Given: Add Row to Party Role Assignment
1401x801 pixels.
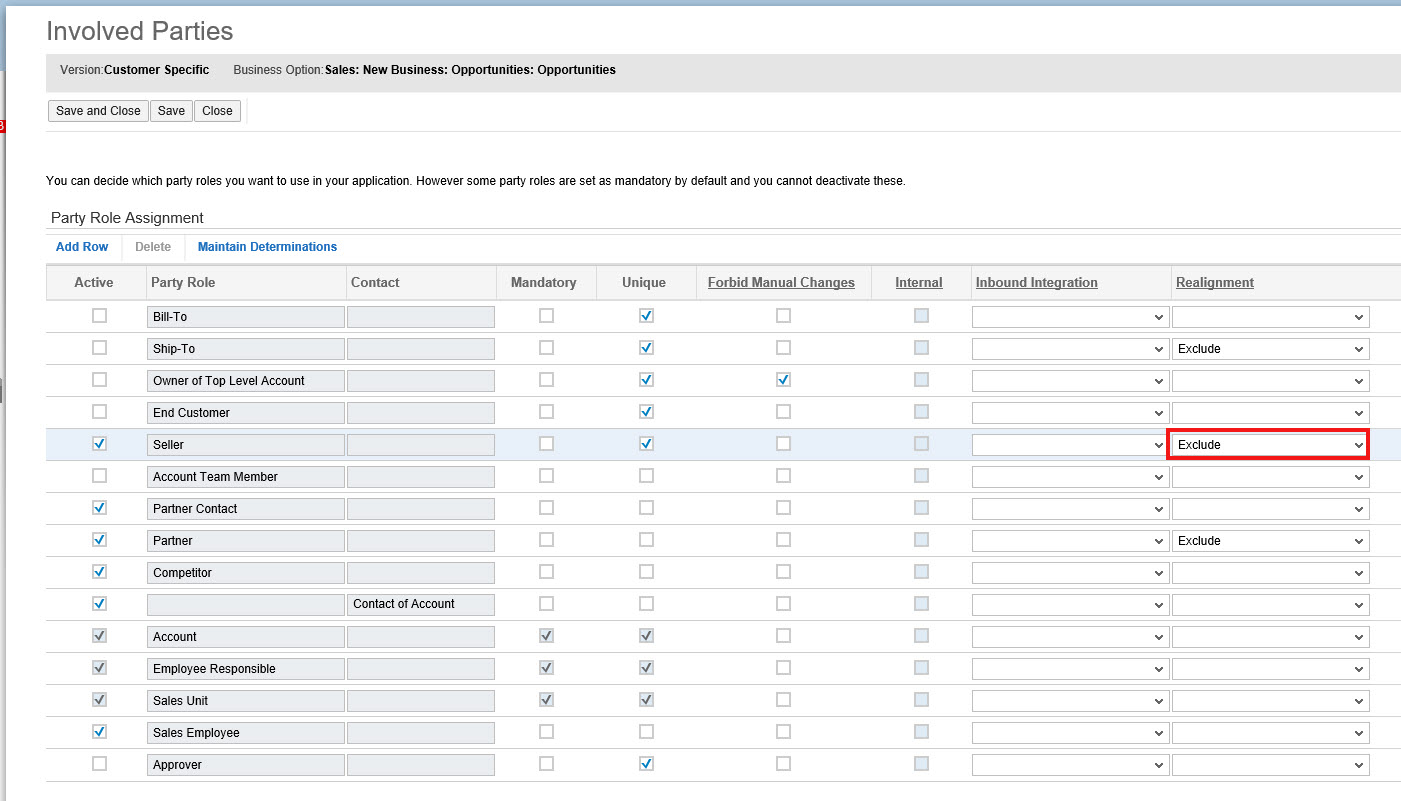Looking at the screenshot, I should pyautogui.click(x=82, y=247).
